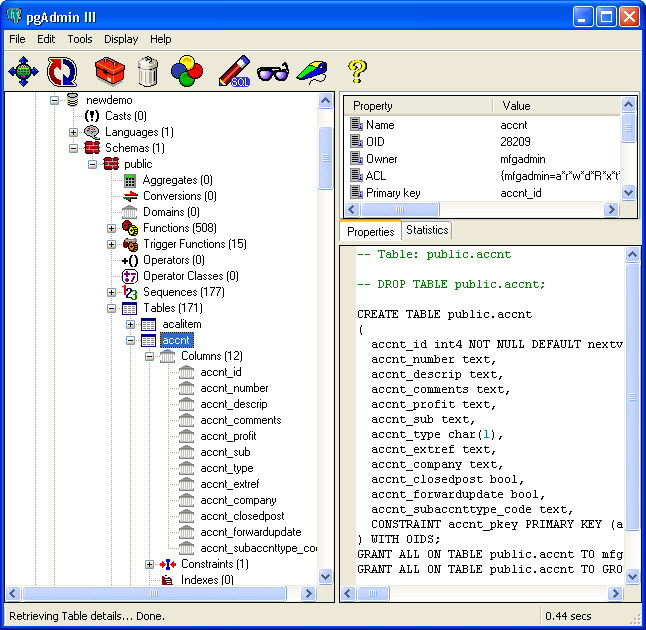Viewport: 646px width, 630px height.
Task: Click the Casts node icon
Action: point(91,116)
